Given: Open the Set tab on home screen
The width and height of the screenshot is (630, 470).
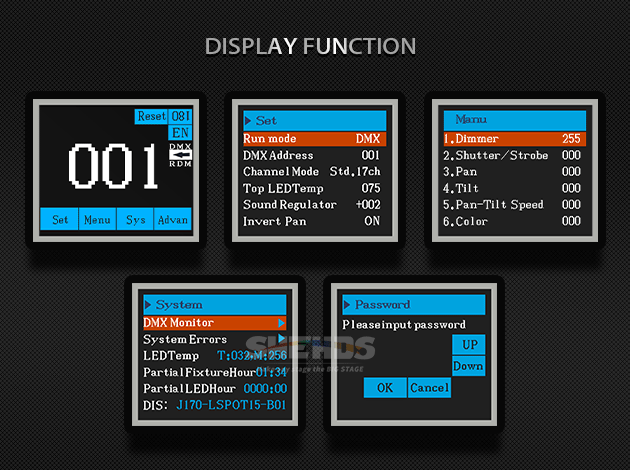Looking at the screenshot, I should (x=60, y=220).
